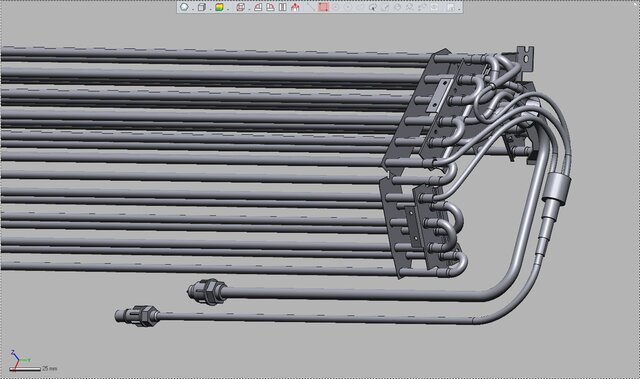The width and height of the screenshot is (640, 379).
Task: Select the lower hex-nut pipe fitting
Action: (x=138, y=316)
